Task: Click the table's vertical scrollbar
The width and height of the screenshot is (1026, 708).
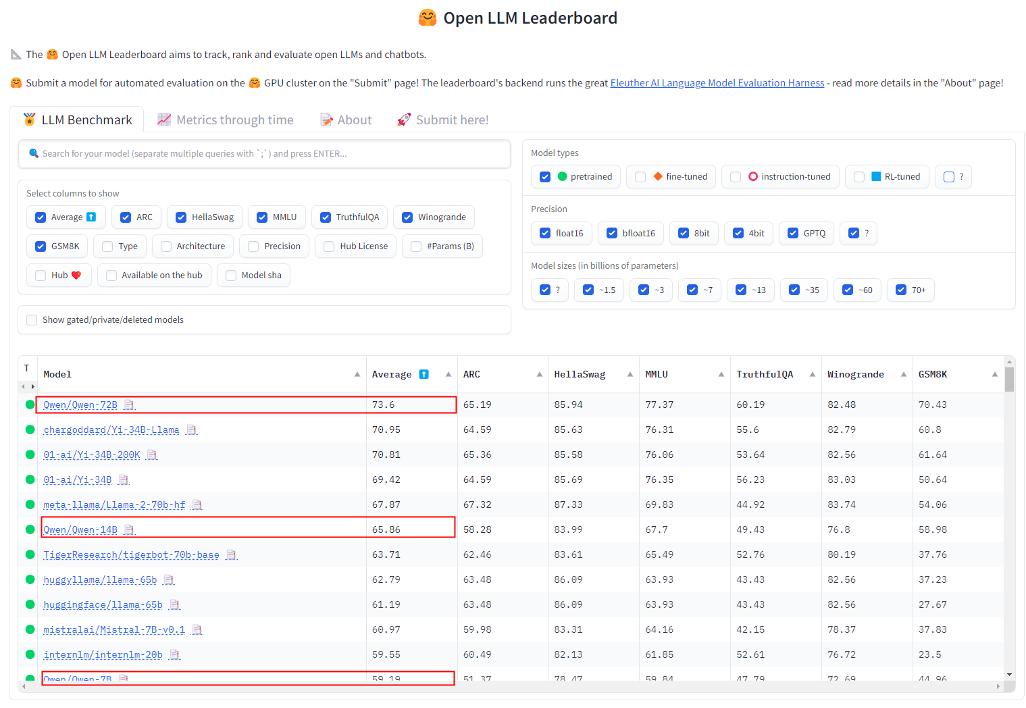Action: pyautogui.click(x=1009, y=380)
